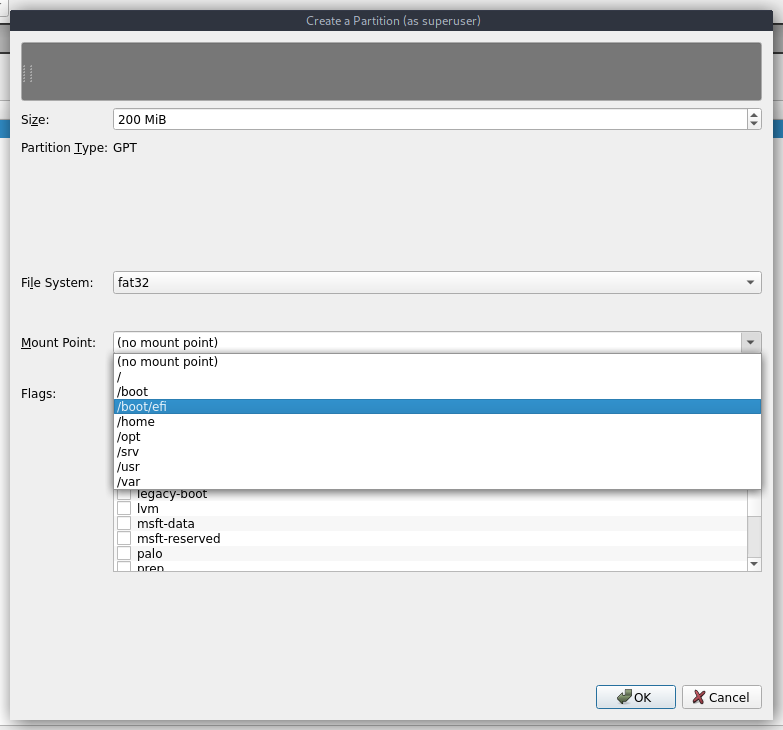Tick the palo flag checkbox
Image resolution: width=783 pixels, height=730 pixels.
tap(124, 554)
